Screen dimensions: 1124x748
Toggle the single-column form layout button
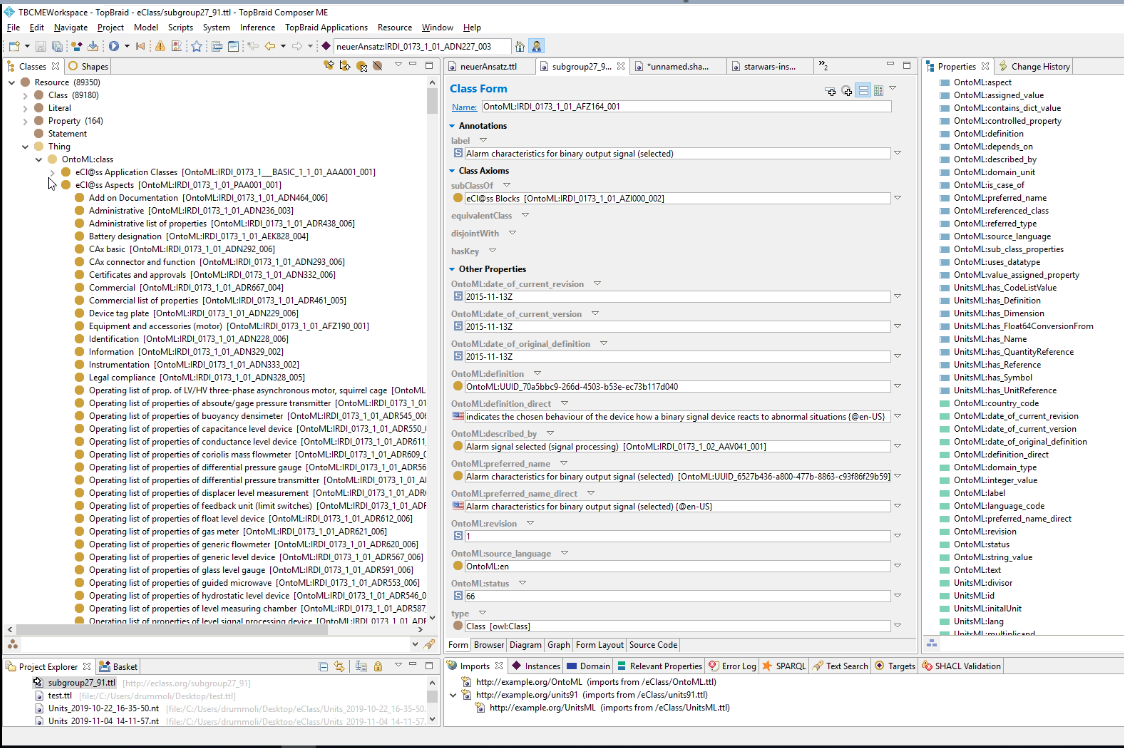coord(863,91)
